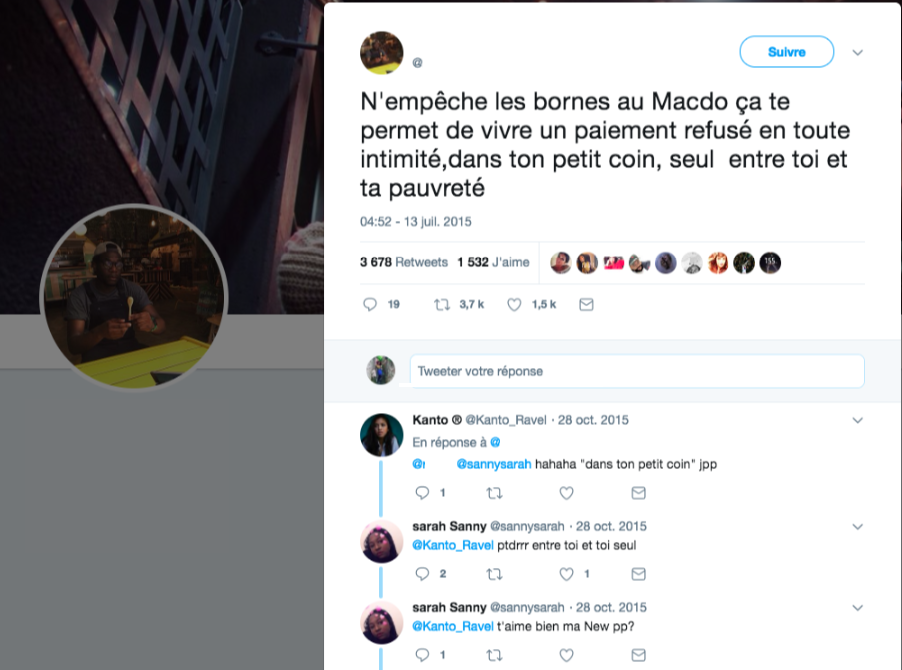Click the 'Tweeter votre réponse' field

click(x=637, y=371)
